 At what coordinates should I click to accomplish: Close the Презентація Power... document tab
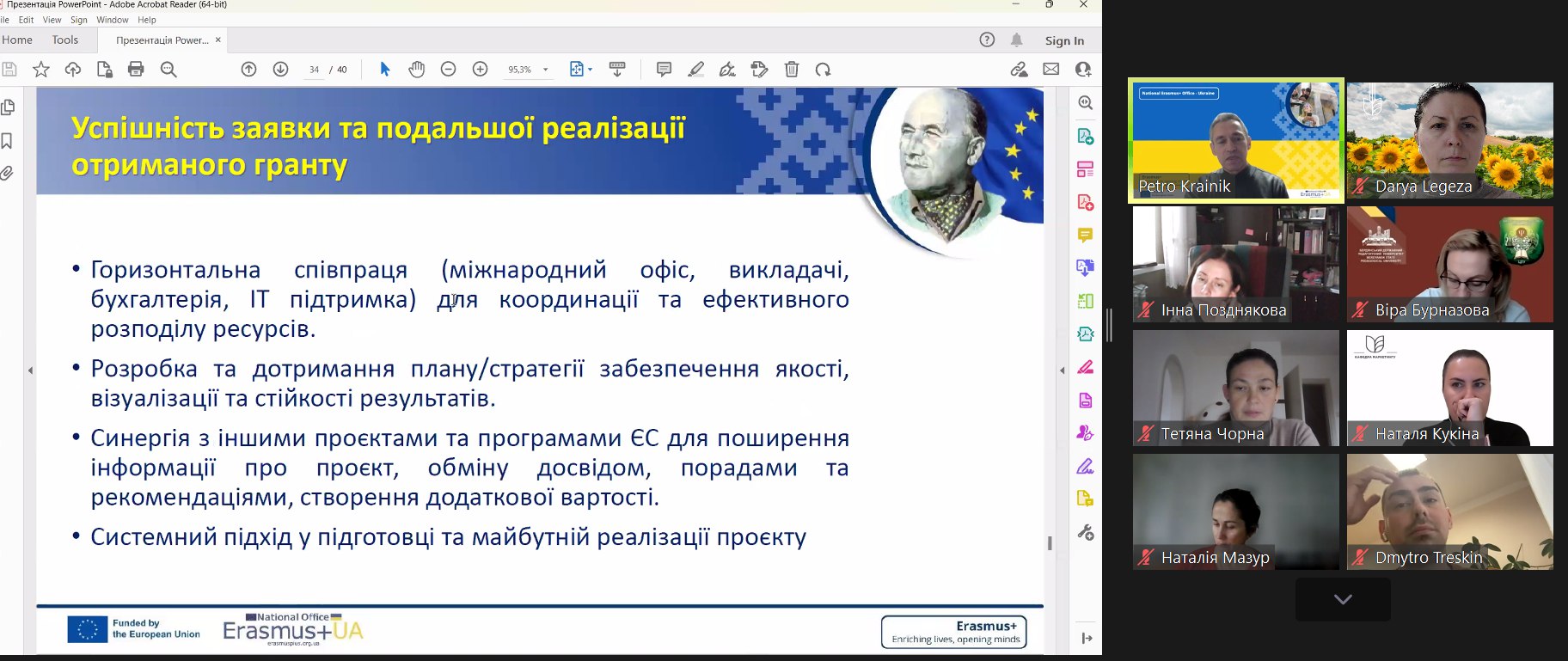click(218, 40)
